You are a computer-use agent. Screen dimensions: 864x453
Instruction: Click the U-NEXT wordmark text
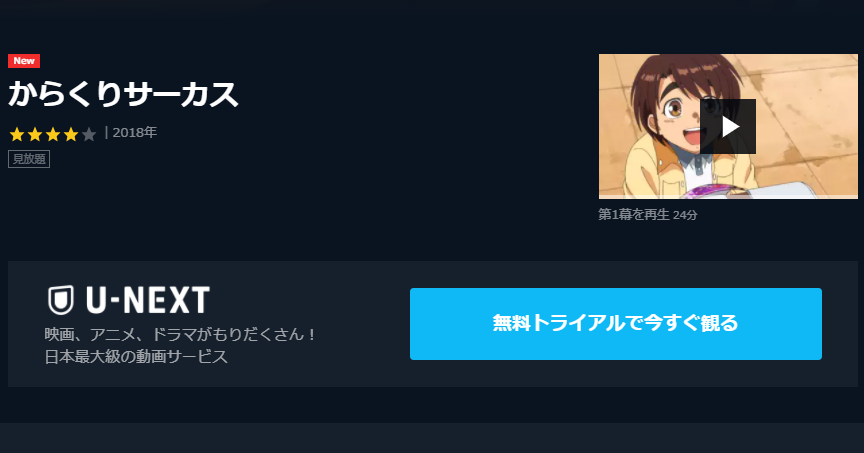click(148, 300)
